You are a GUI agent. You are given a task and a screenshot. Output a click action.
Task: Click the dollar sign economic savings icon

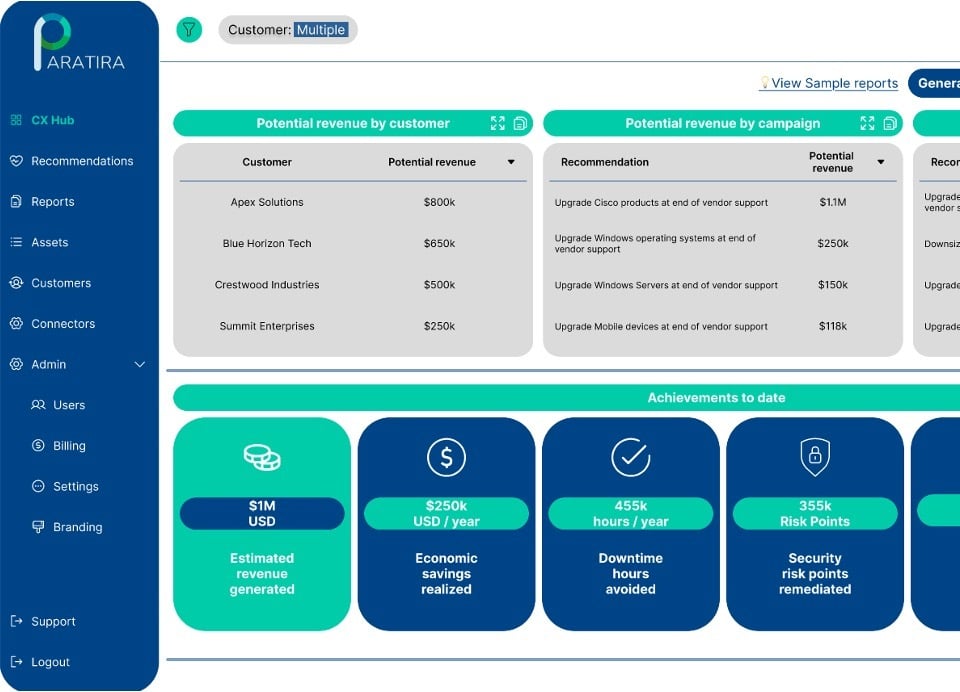446,457
